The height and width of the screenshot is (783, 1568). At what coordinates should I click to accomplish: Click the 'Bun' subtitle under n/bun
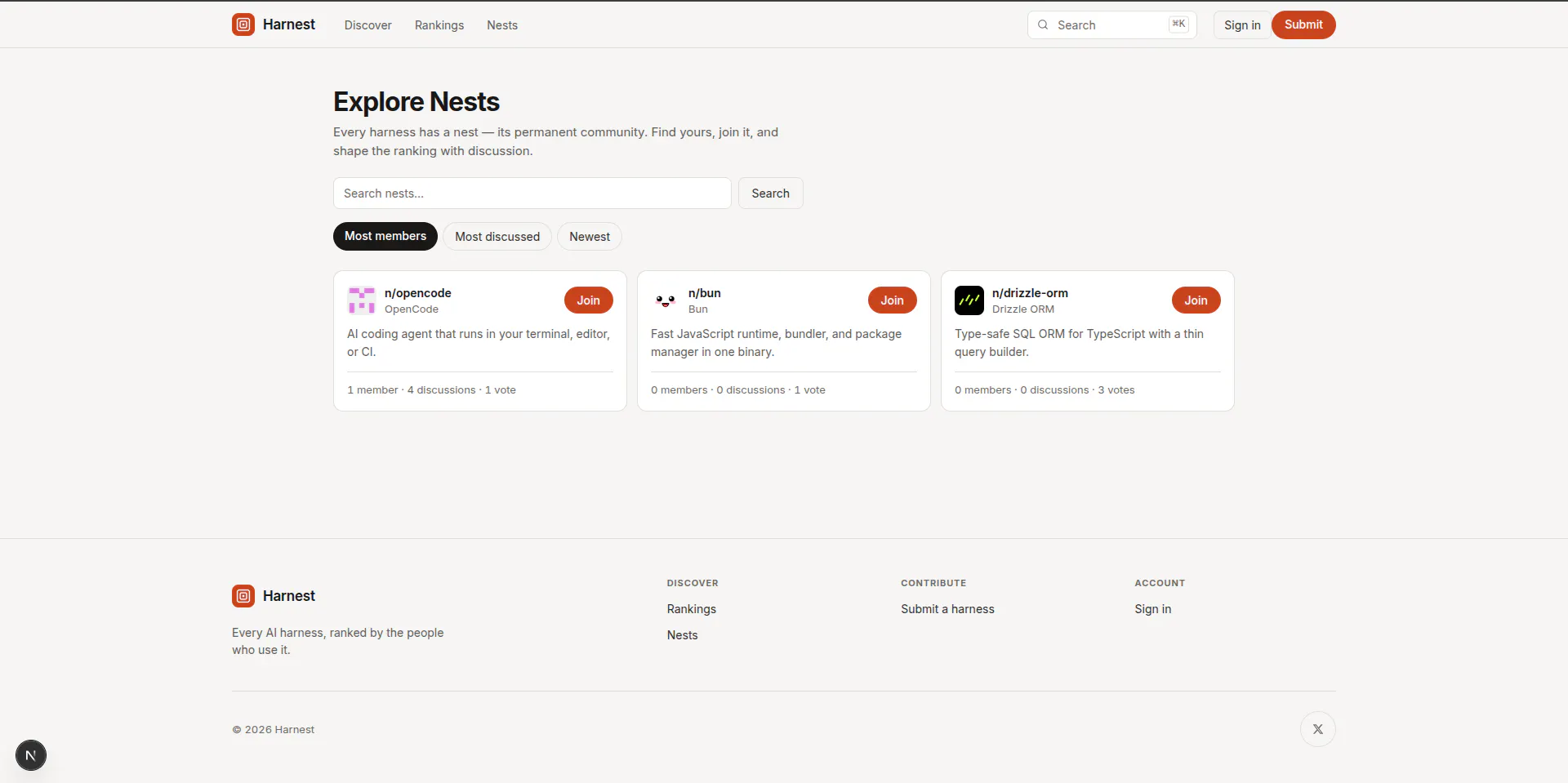pyautogui.click(x=698, y=309)
